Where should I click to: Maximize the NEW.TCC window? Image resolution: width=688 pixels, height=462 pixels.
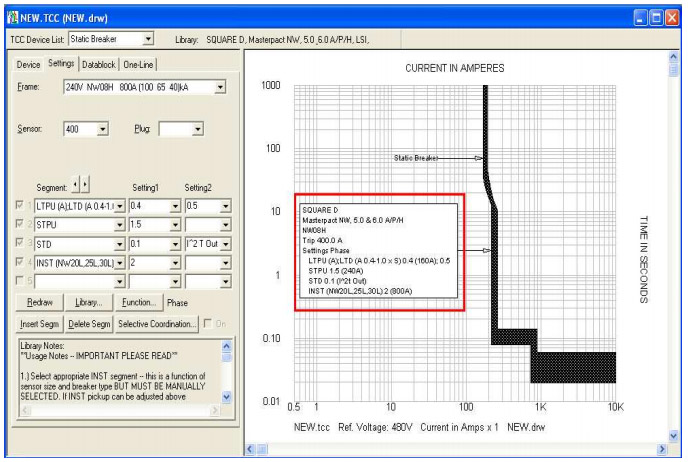tap(656, 18)
